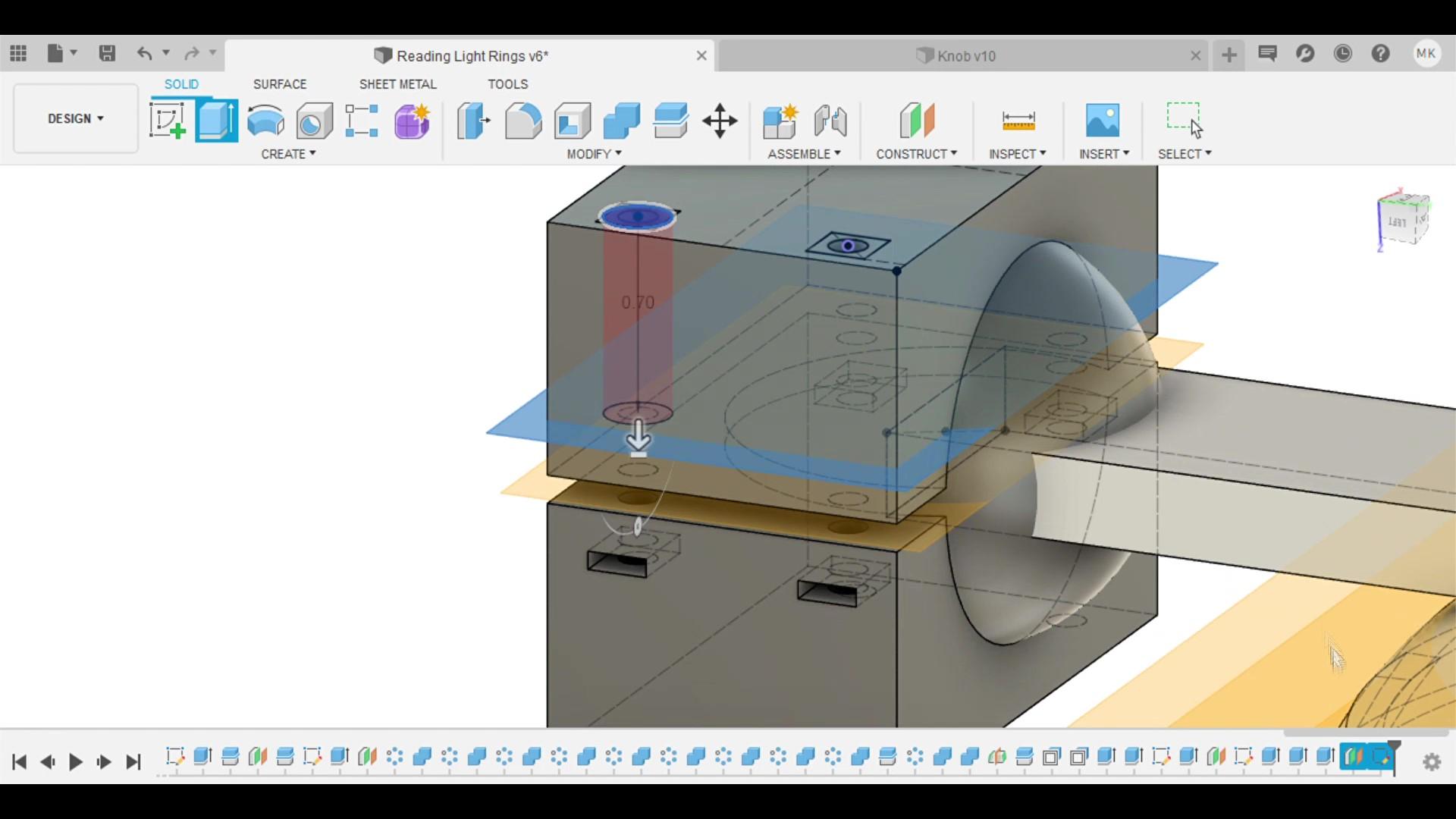Activate the Move tool
Image resolution: width=1456 pixels, height=819 pixels.
coord(719,121)
